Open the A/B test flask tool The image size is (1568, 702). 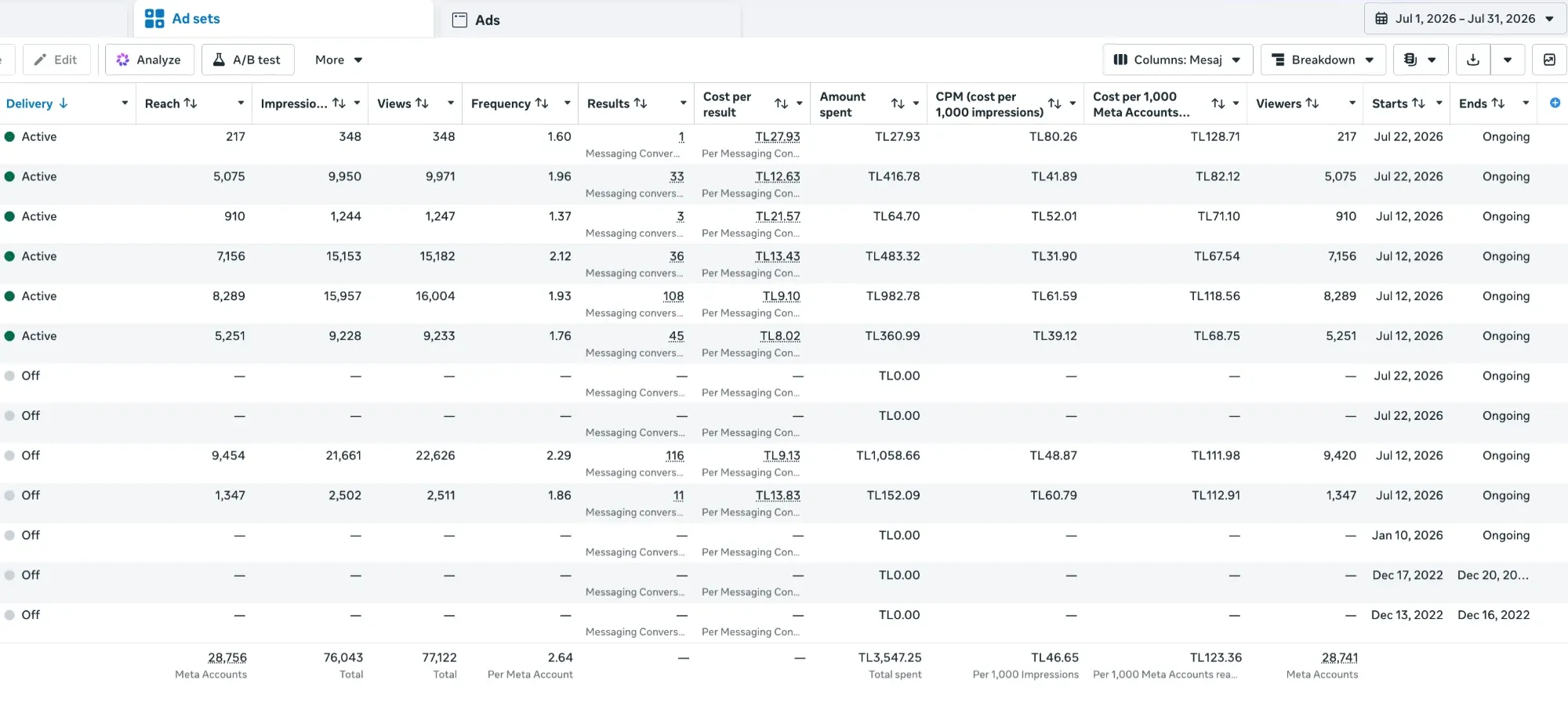pos(248,60)
